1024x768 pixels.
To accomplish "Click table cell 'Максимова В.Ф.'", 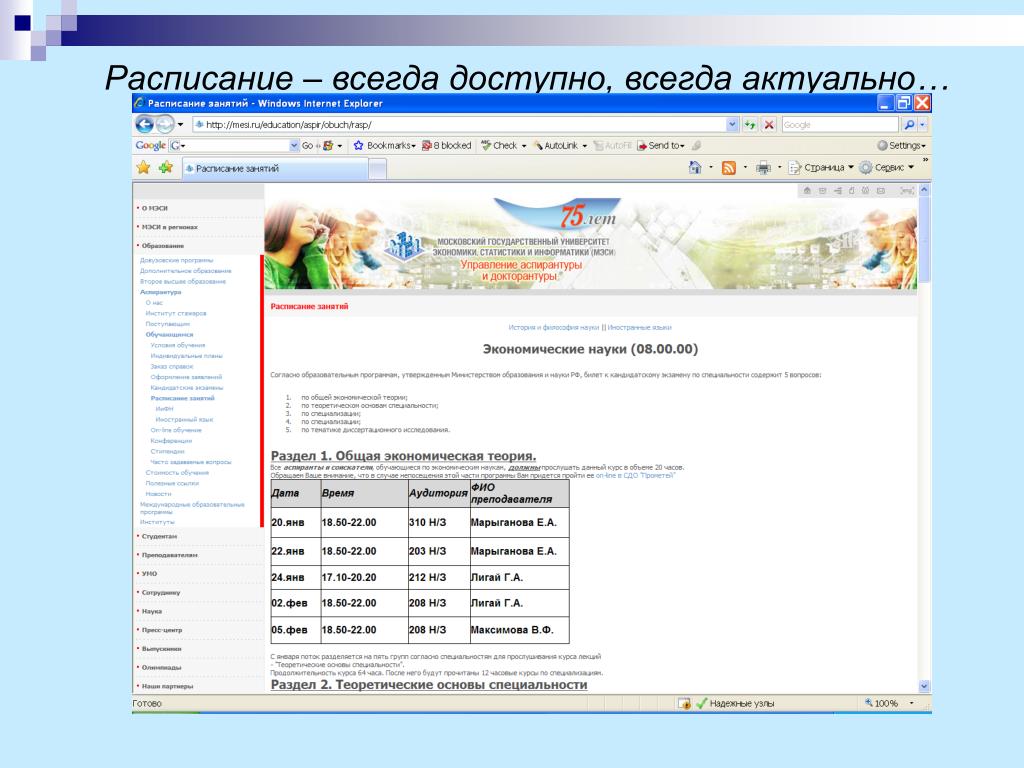I will tap(519, 630).
